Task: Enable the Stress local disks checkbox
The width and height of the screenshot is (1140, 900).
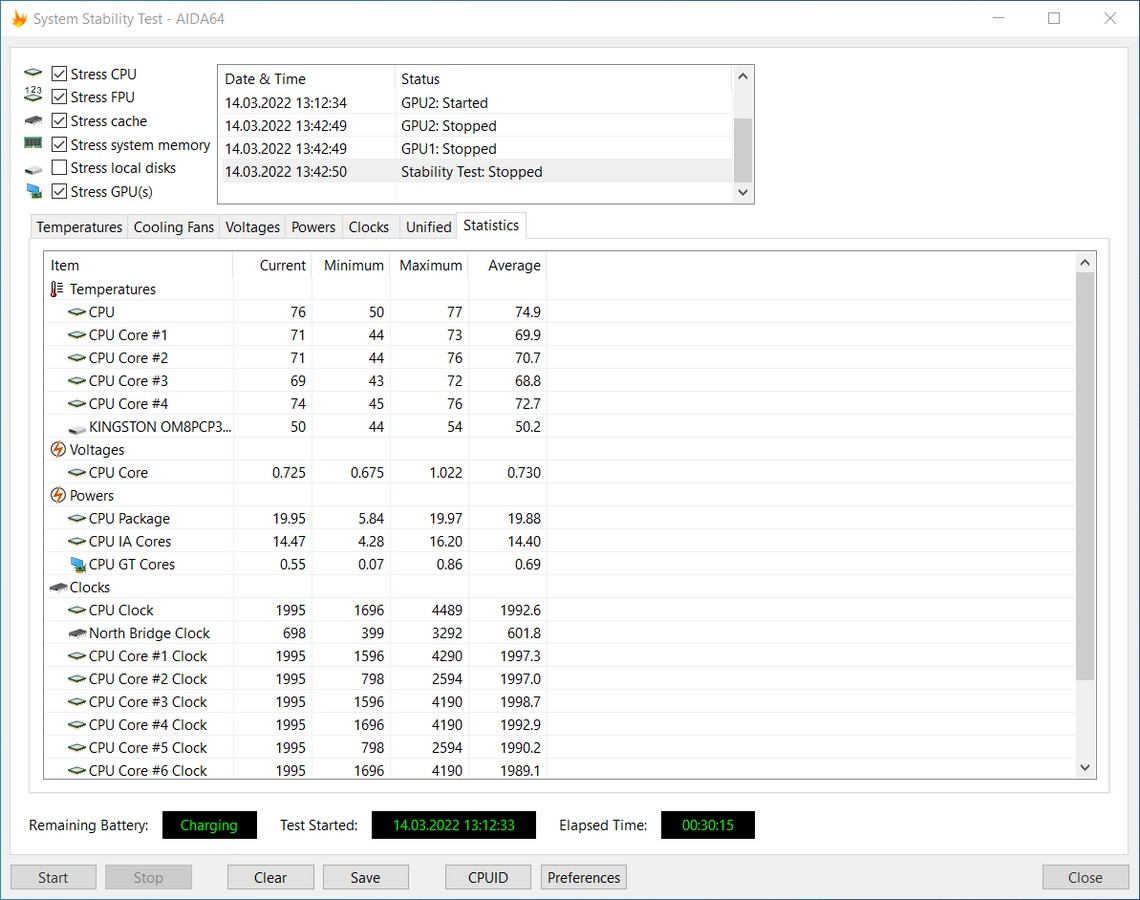Action: pyautogui.click(x=60, y=168)
